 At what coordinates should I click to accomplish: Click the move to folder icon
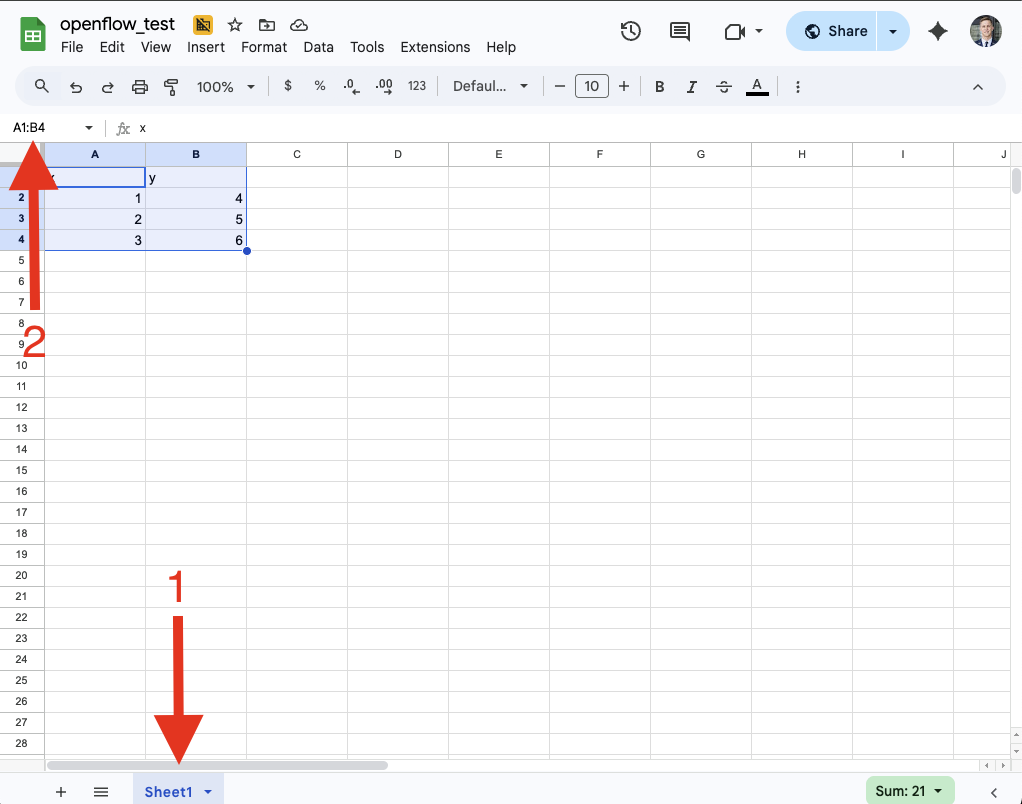tap(266, 25)
